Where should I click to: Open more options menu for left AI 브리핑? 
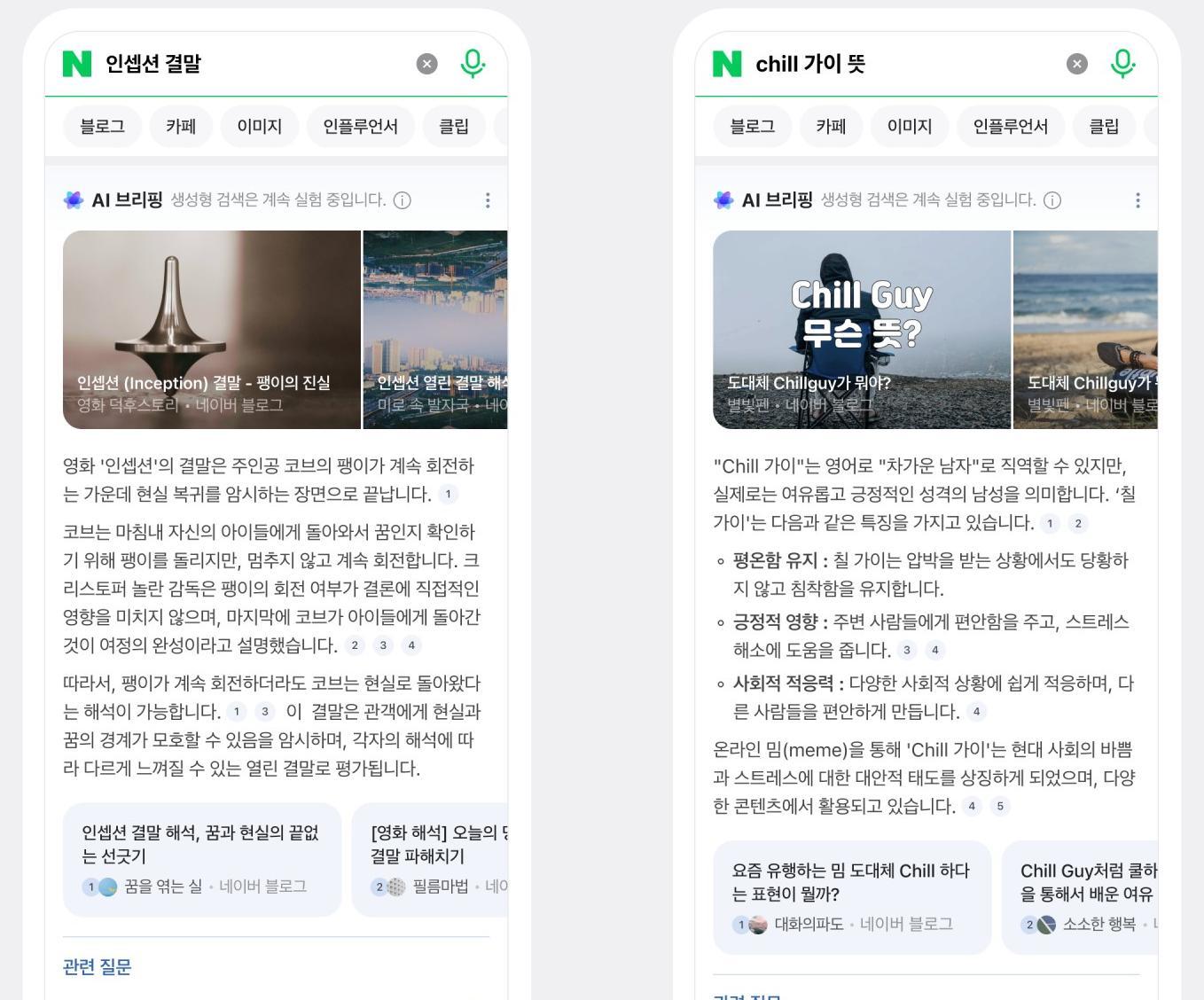coord(488,200)
